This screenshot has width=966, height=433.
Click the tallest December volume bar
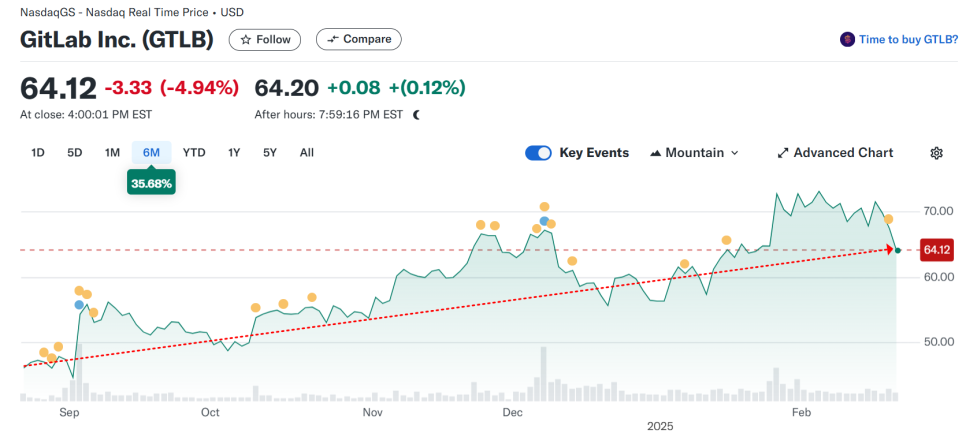pyautogui.click(x=543, y=374)
